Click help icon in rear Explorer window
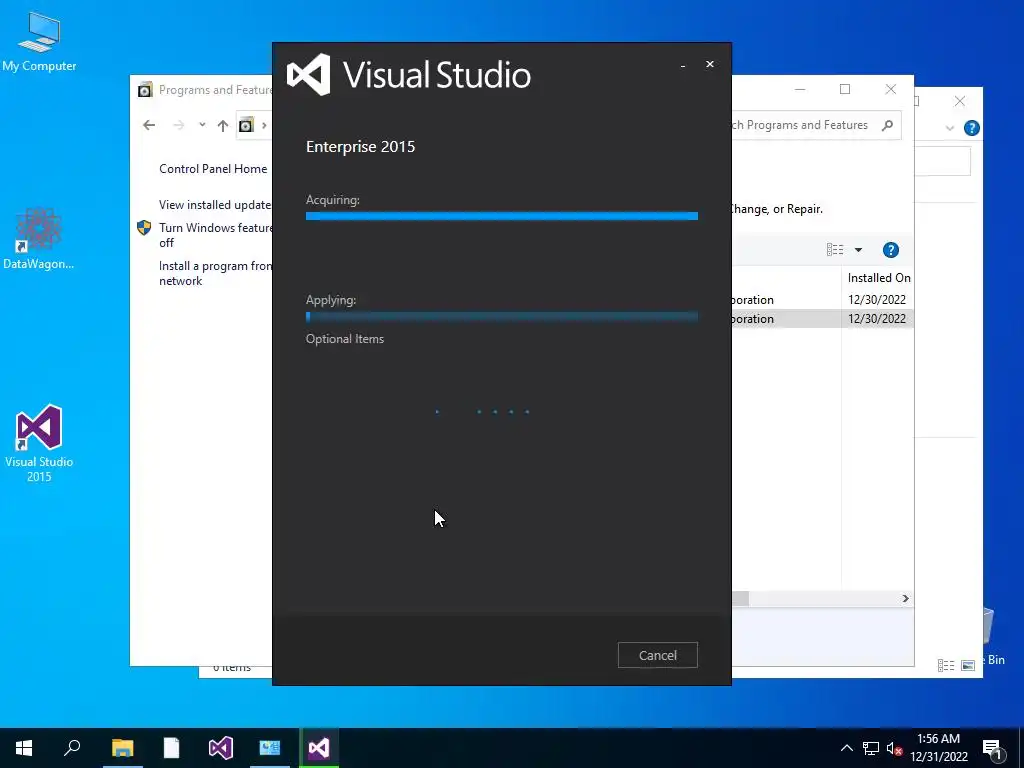Viewport: 1024px width, 768px height. [971, 128]
